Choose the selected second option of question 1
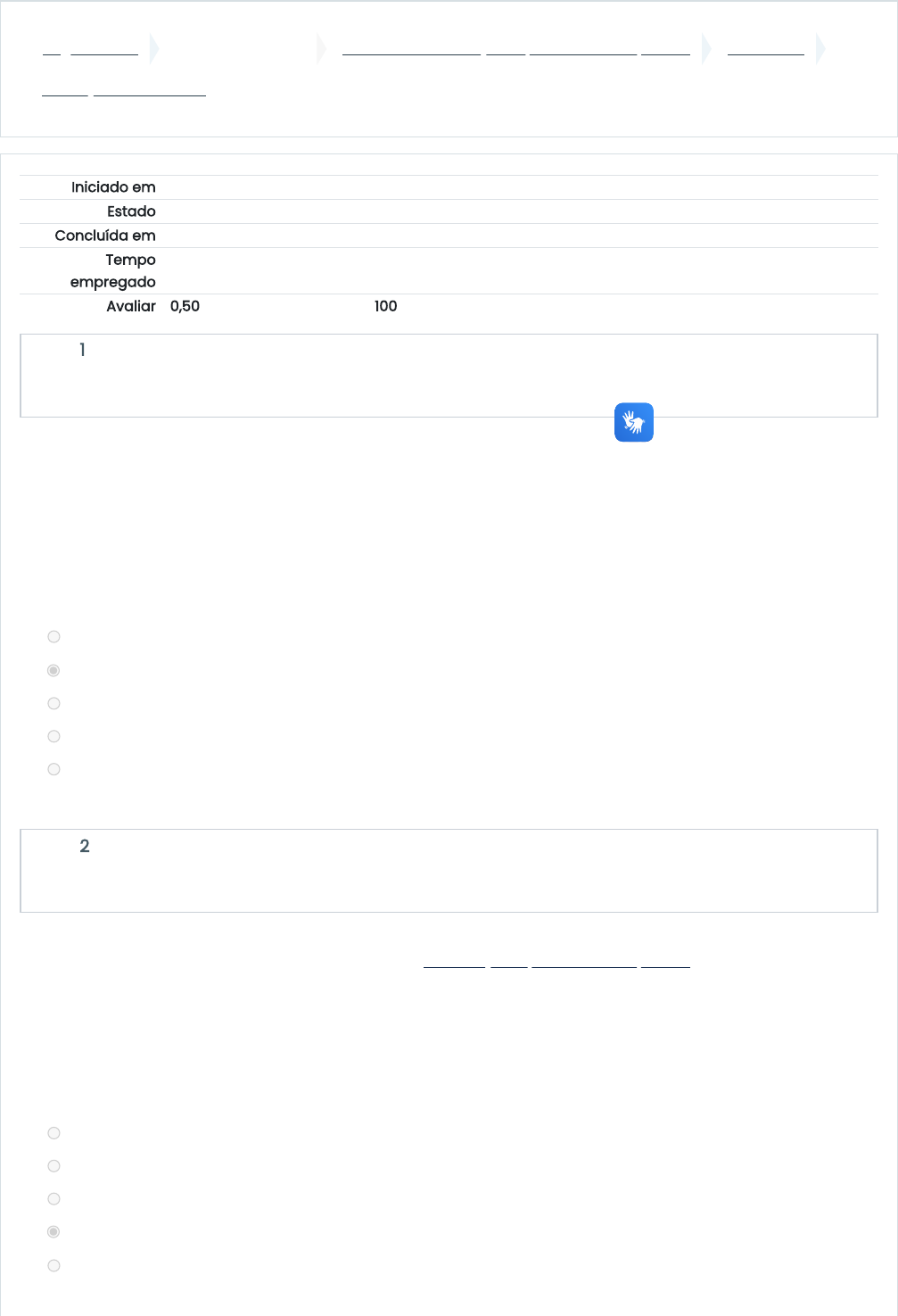Image resolution: width=898 pixels, height=1316 pixels. (54, 670)
